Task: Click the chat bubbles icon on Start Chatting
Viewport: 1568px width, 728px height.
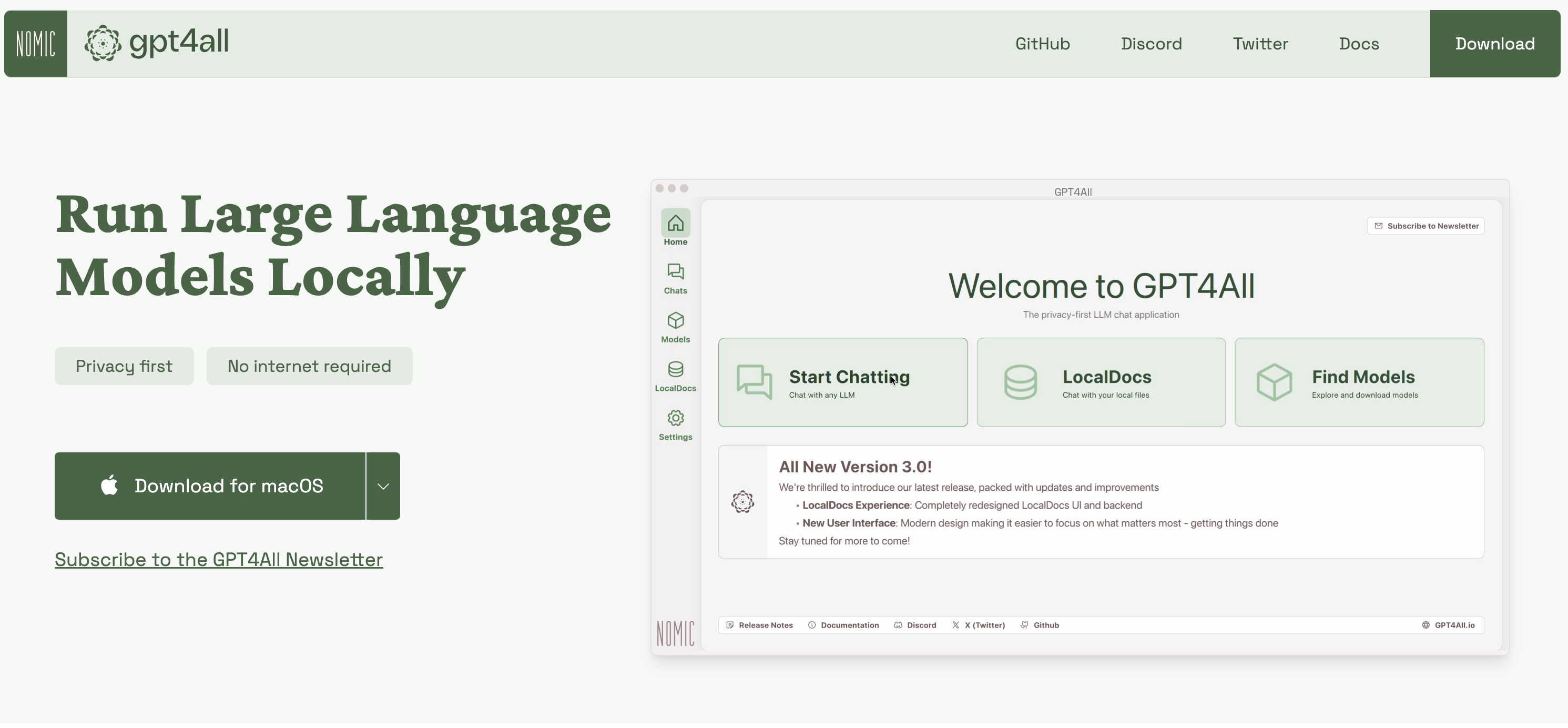Action: [x=754, y=382]
